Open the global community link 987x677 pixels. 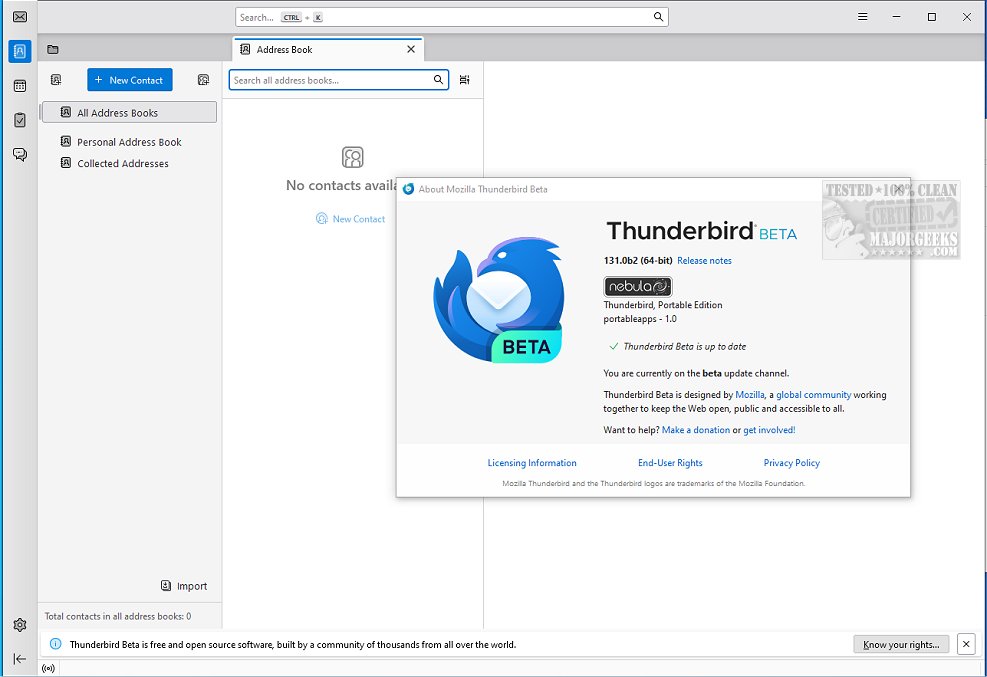pyautogui.click(x=813, y=395)
